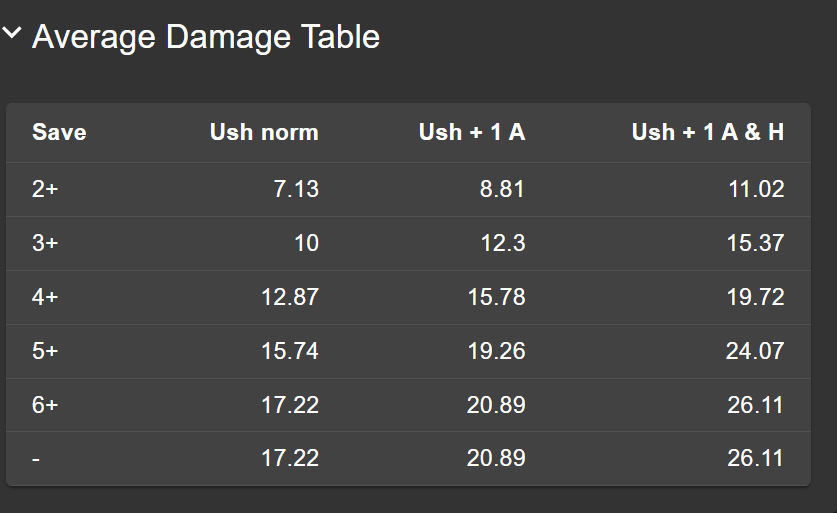This screenshot has height=513, width=837.
Task: Click the 7.13 Ush norm value
Action: [x=296, y=189]
